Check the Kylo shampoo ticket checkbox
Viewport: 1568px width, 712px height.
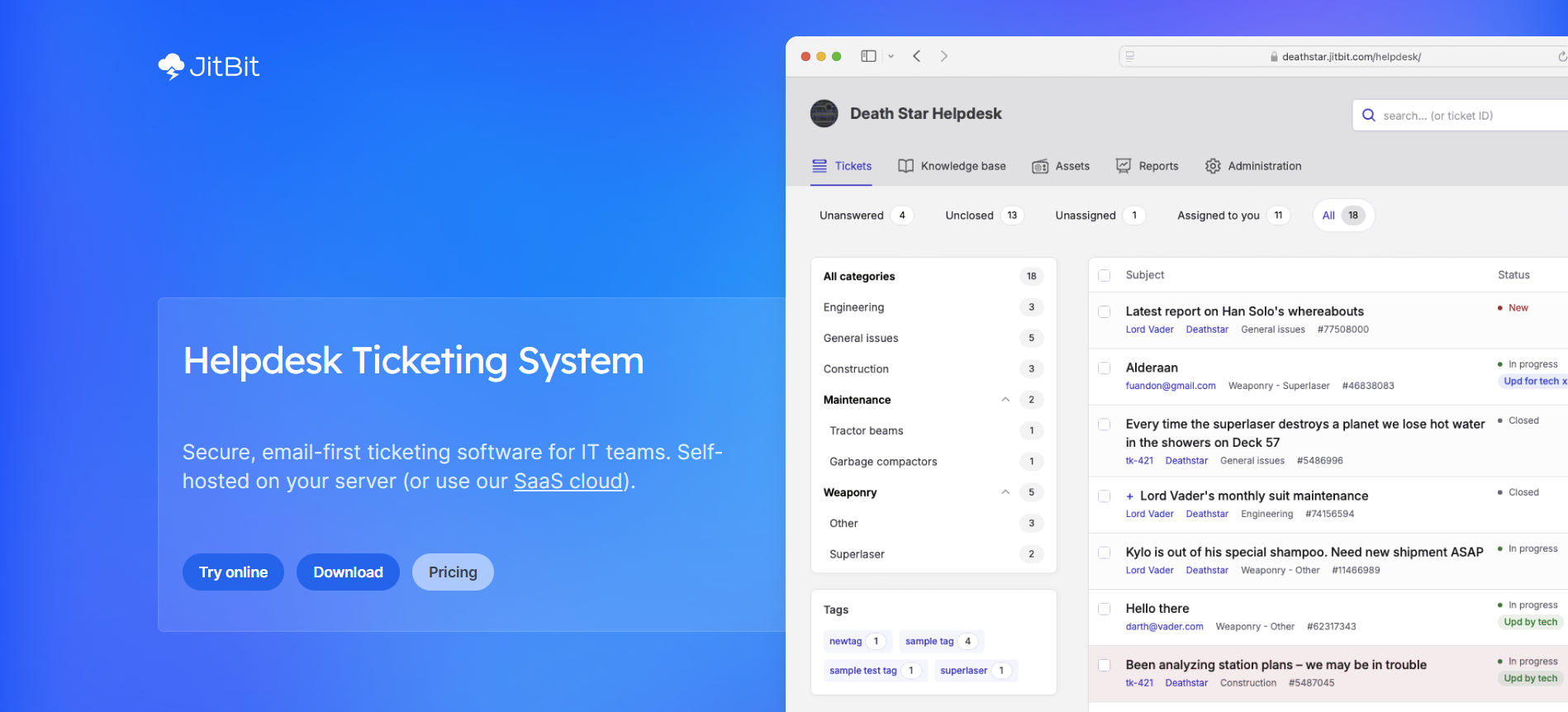point(1105,552)
